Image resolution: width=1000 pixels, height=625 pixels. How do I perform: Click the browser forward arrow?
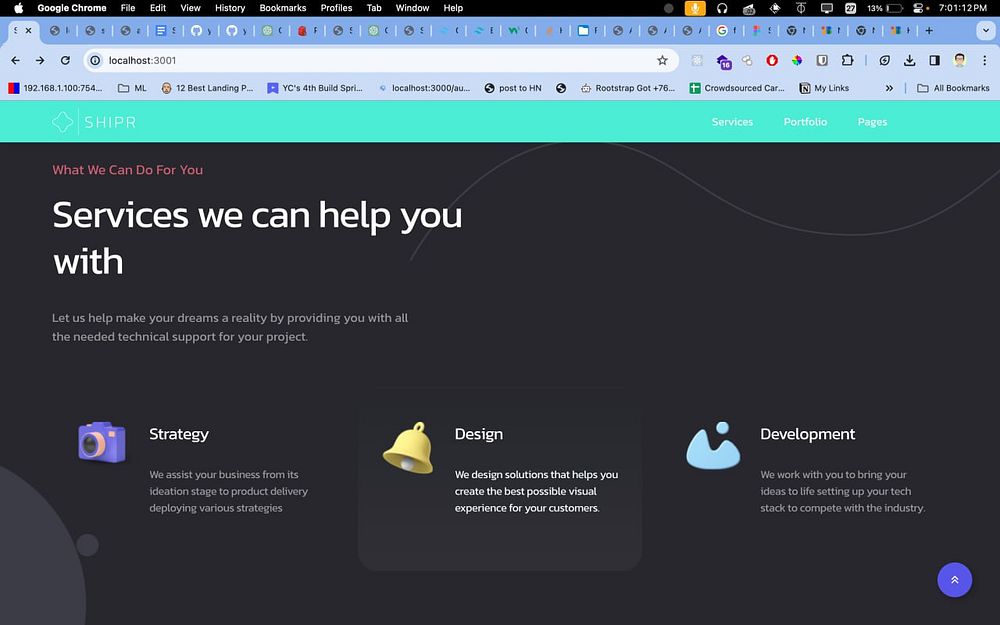click(x=40, y=61)
